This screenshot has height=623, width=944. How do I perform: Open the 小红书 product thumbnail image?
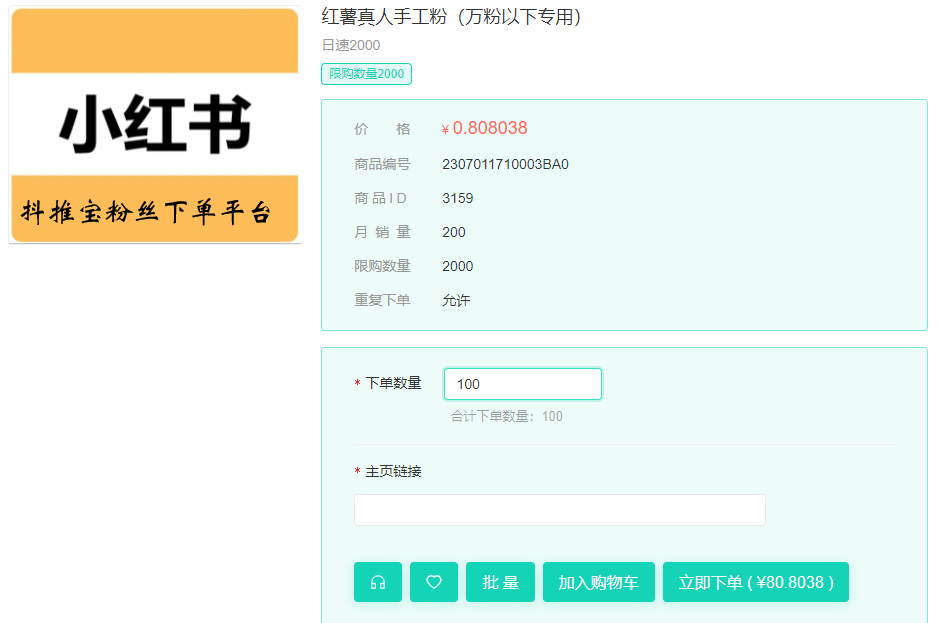[155, 125]
